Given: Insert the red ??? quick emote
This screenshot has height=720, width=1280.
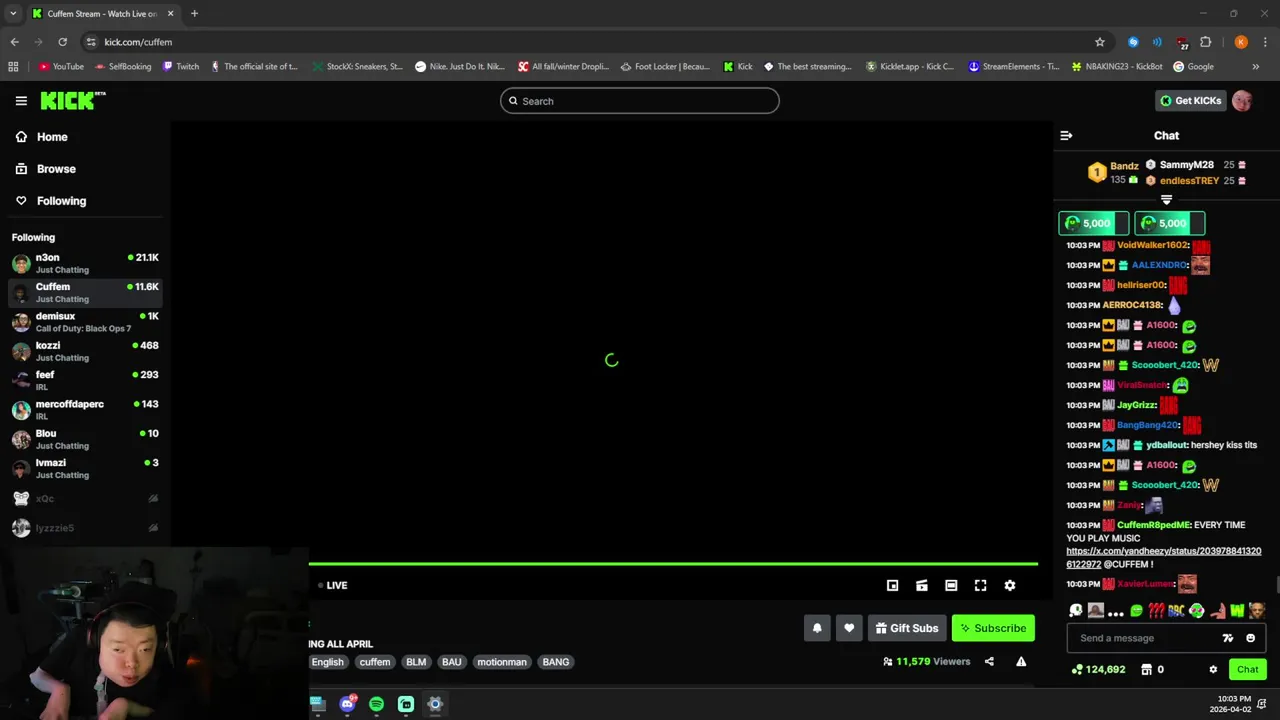Looking at the screenshot, I should 1156,611.
